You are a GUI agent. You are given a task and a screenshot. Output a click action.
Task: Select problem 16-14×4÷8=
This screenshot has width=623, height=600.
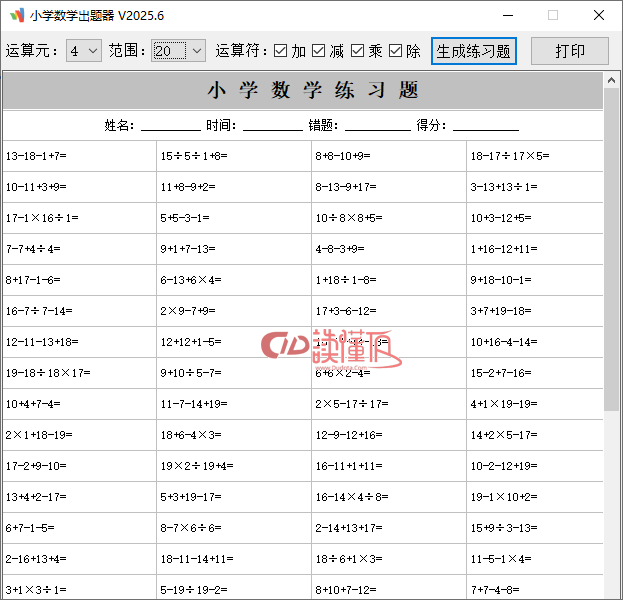coord(352,497)
